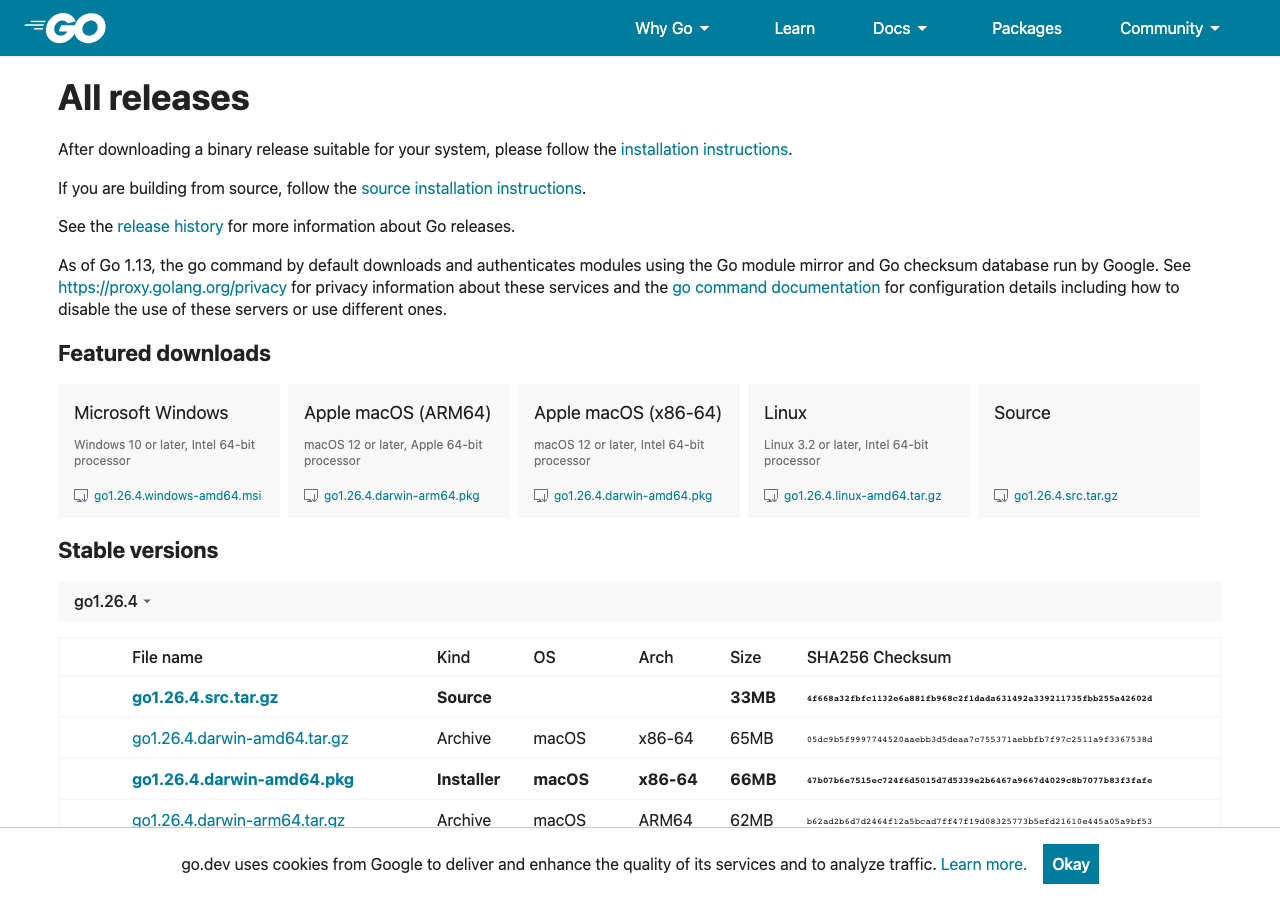Open the Docs dropdown menu

900,28
